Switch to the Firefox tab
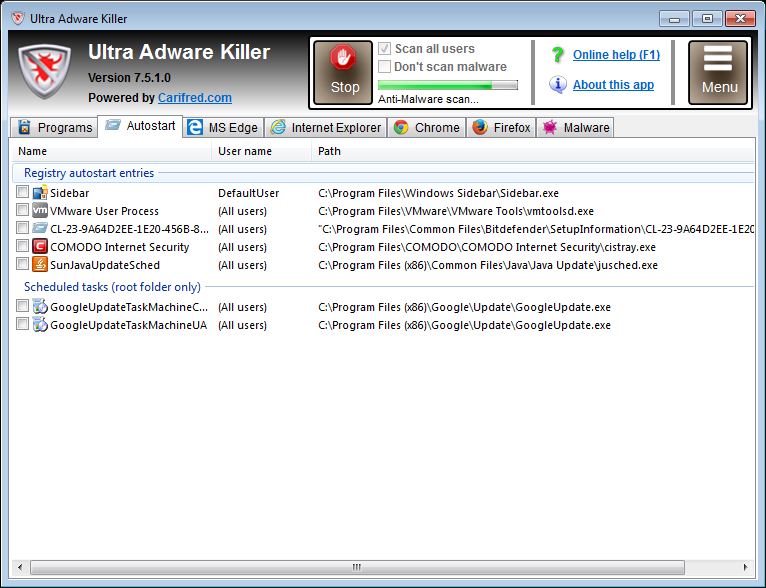This screenshot has width=766, height=588. tap(501, 127)
